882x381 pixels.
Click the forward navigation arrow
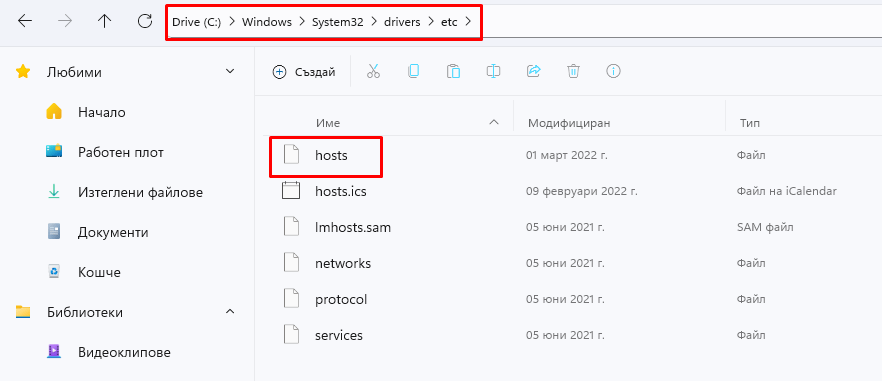[x=65, y=21]
